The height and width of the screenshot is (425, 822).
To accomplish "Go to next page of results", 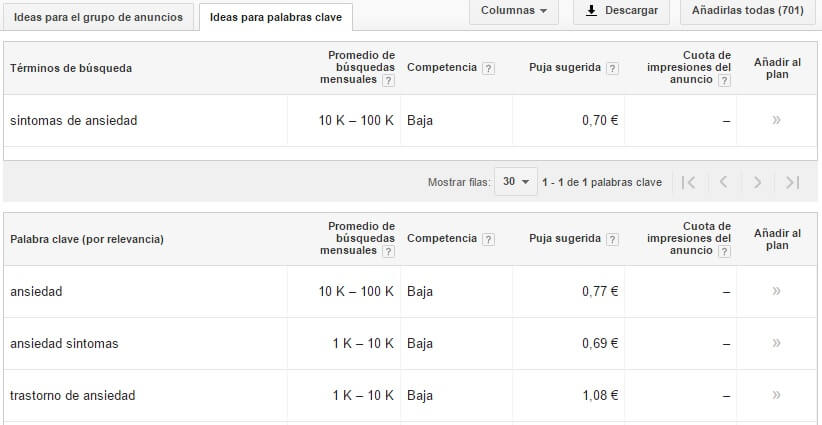I will click(757, 182).
